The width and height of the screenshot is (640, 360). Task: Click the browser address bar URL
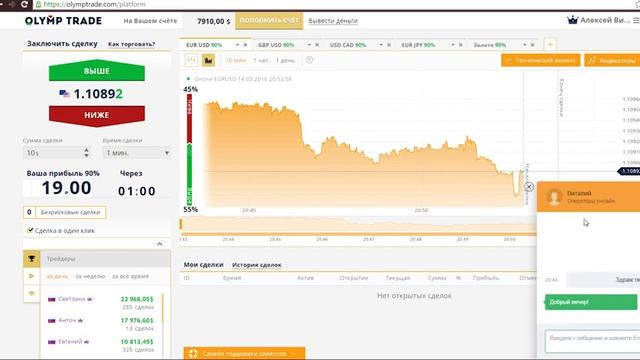tap(94, 4)
